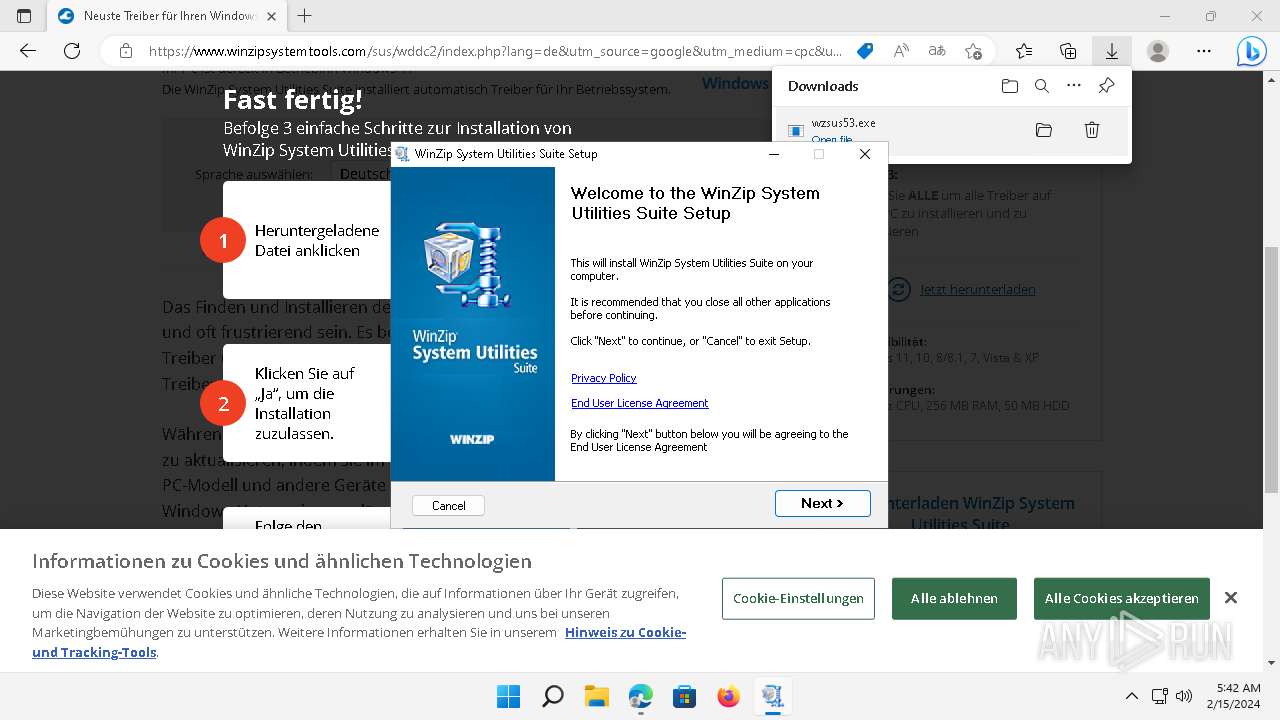Open network and volume quick settings
The width and height of the screenshot is (1280, 720).
click(1172, 696)
